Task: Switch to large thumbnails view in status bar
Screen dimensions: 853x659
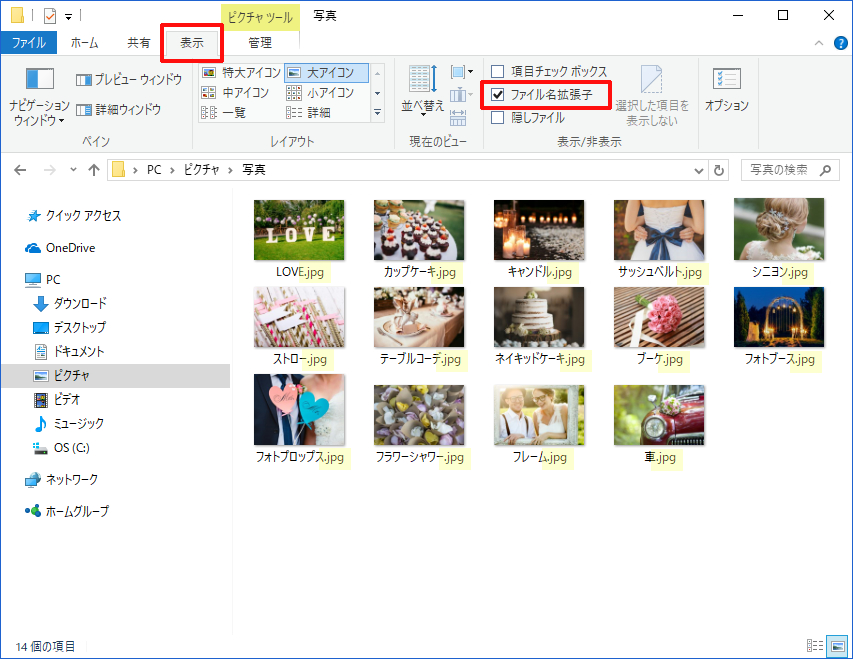Action: pos(838,646)
